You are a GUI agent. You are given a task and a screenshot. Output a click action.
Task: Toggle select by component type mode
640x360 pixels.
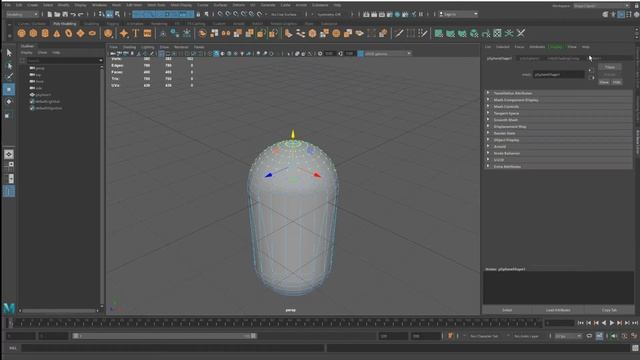coord(118,14)
